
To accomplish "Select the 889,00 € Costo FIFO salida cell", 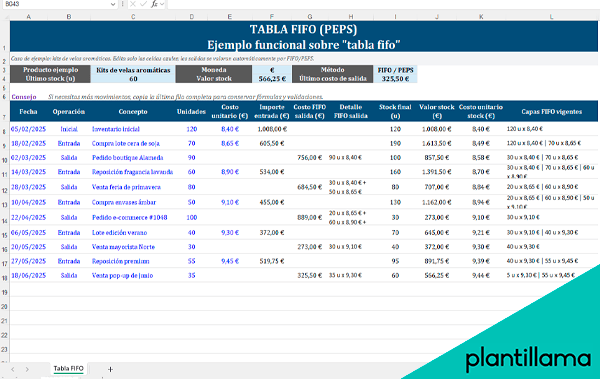I will click(310, 217).
